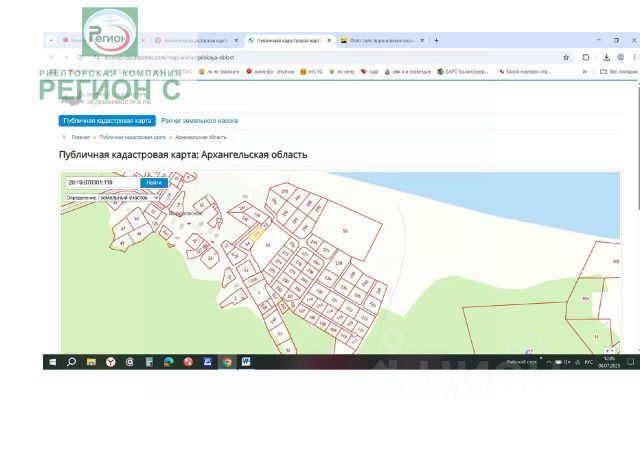Select parcel 236 on the map
The width and height of the screenshot is (640, 452).
[338, 263]
